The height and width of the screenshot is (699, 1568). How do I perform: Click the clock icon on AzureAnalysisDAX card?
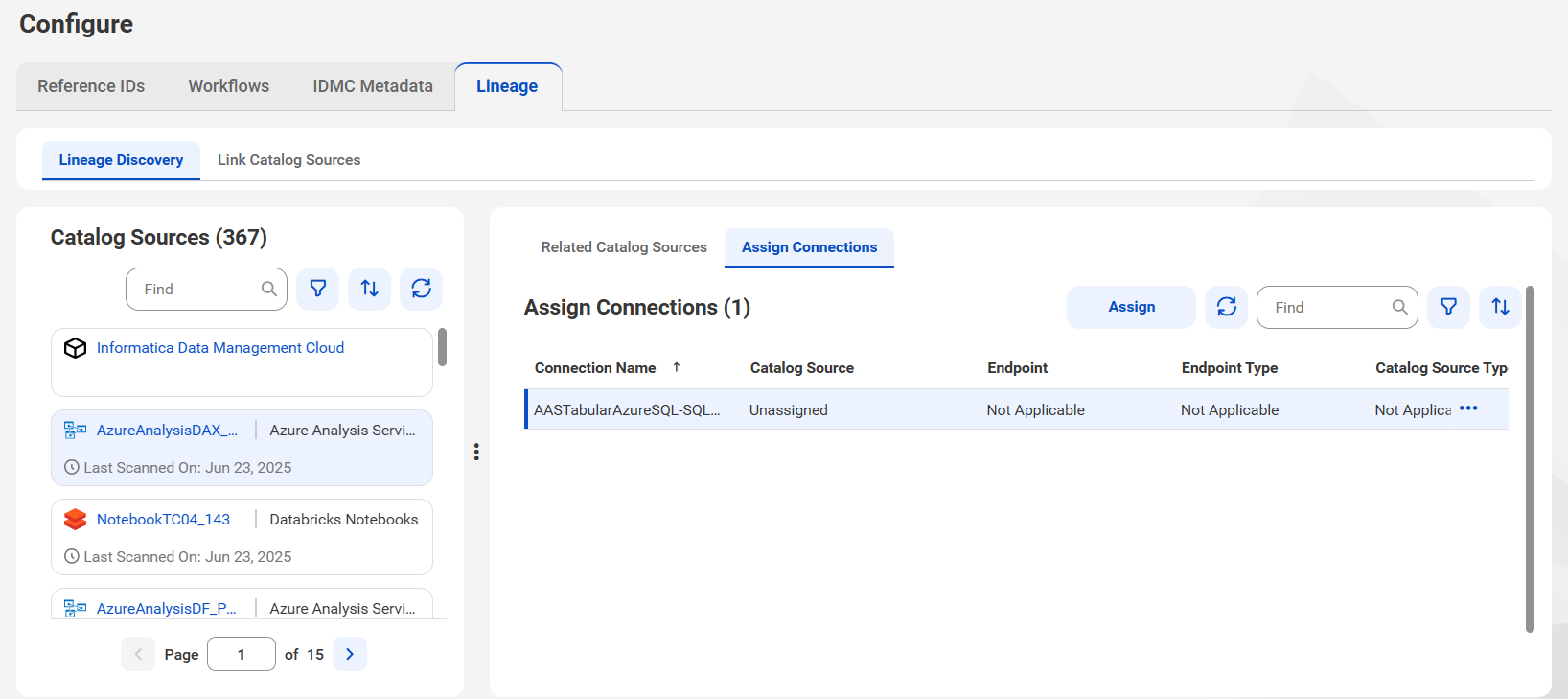tap(72, 468)
